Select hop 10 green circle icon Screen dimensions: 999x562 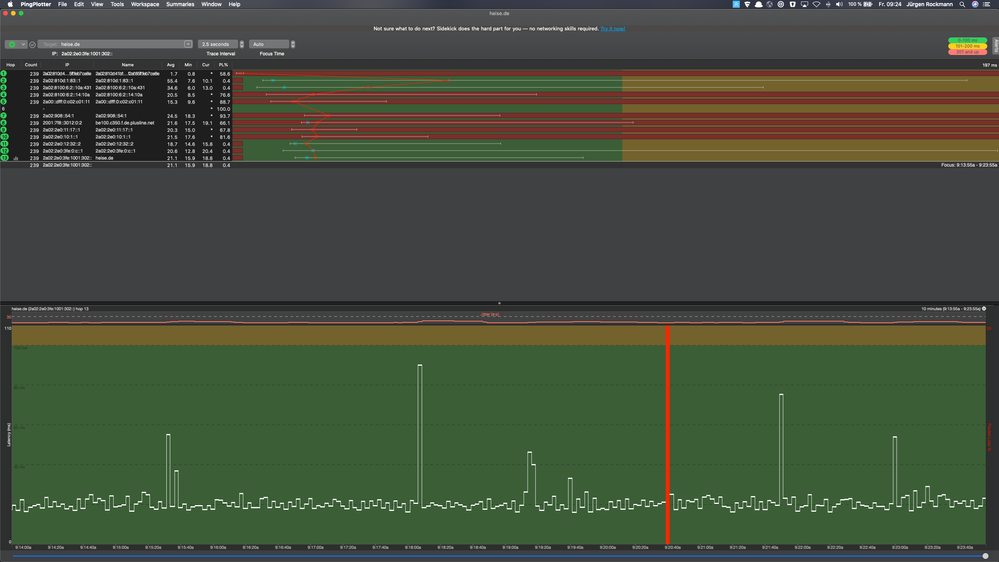pyautogui.click(x=4, y=137)
